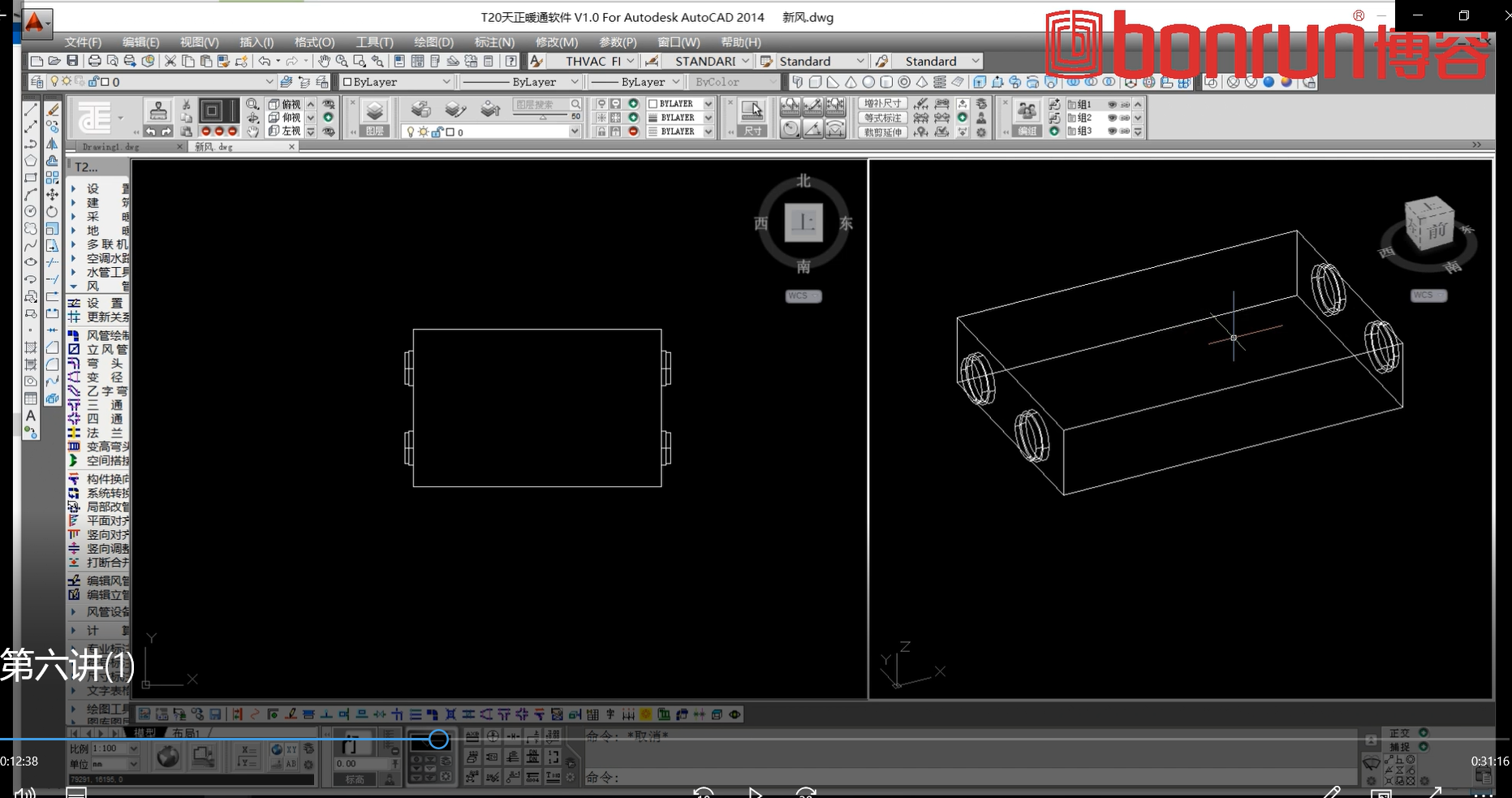Toggle layer on/off lightbulb in layer dropdown
Image resolution: width=1512 pixels, height=798 pixels.
click(55, 82)
